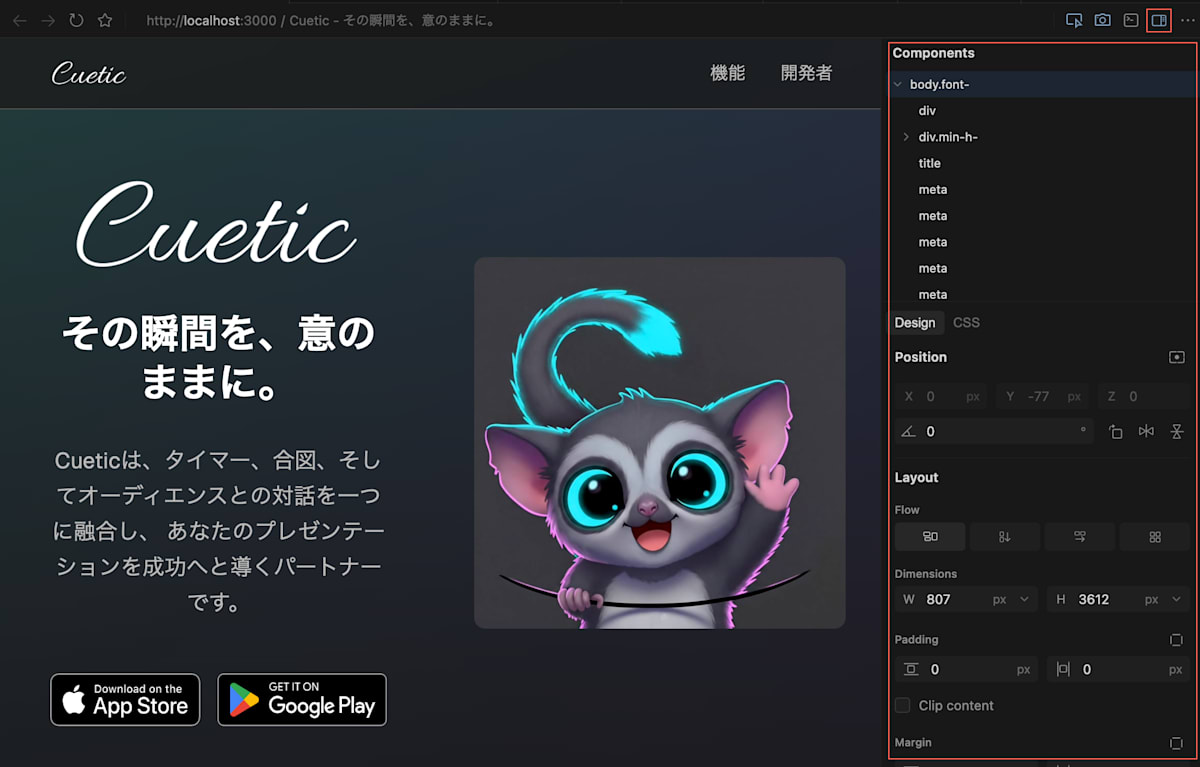Click the Cuetic logo in the header
Screen dimensions: 1200x767
coord(89,73)
